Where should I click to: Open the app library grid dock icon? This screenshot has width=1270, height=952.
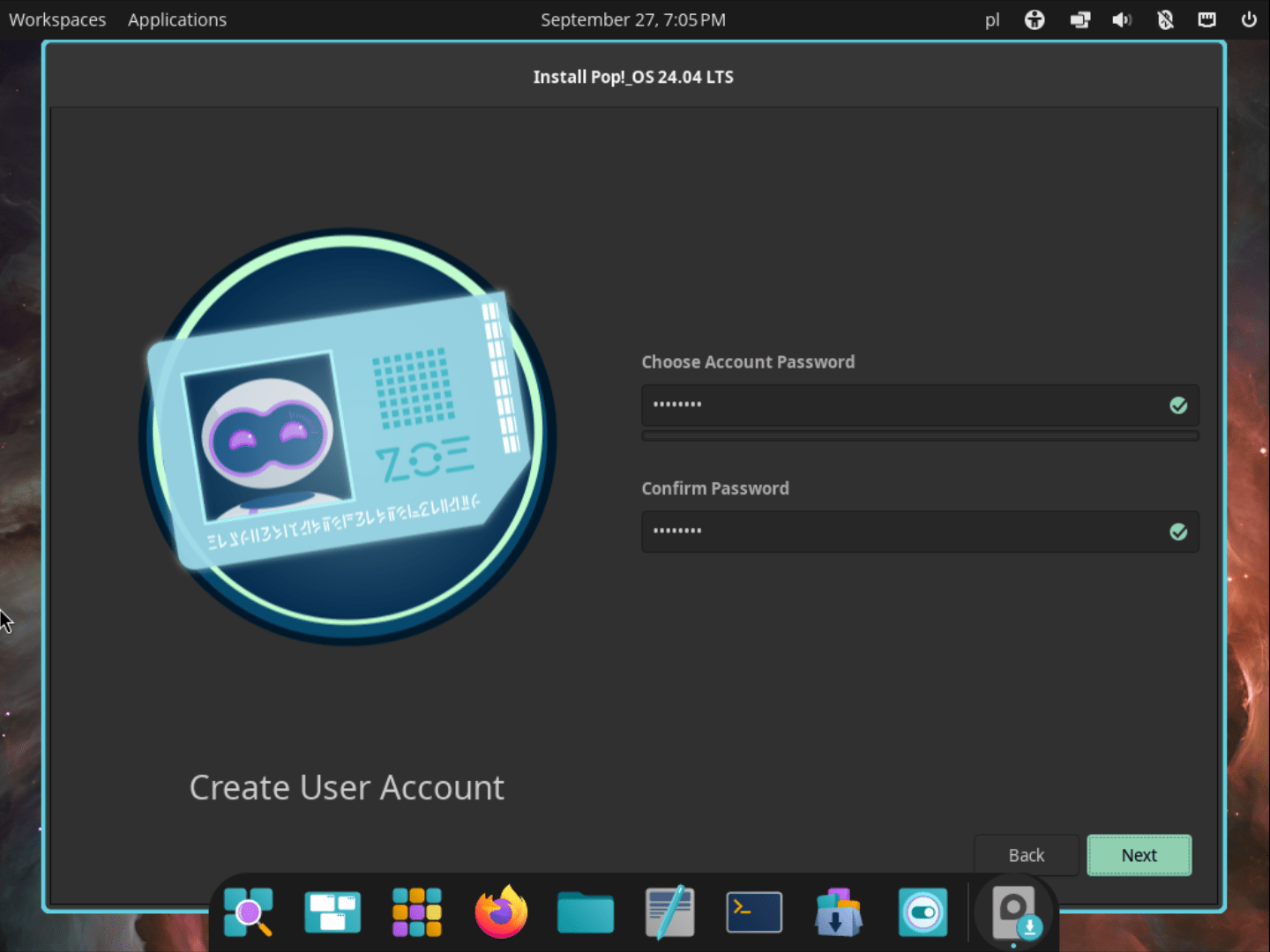tap(417, 912)
